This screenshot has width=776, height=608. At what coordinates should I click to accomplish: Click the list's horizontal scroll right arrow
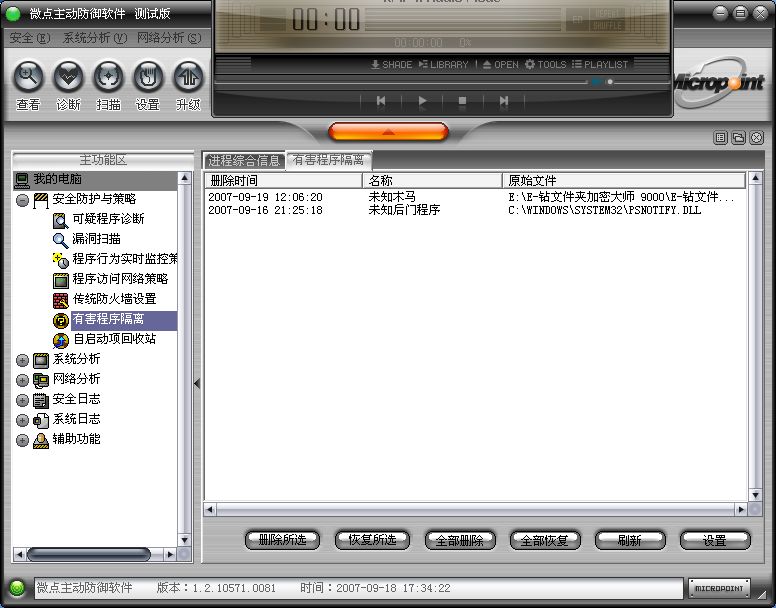[741, 510]
